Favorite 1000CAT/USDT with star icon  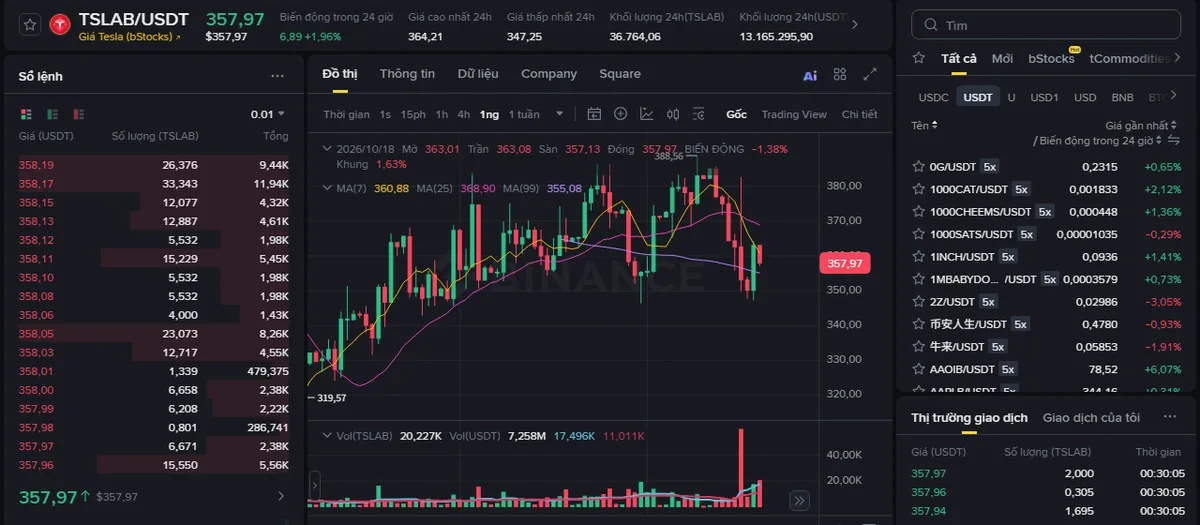[918, 189]
